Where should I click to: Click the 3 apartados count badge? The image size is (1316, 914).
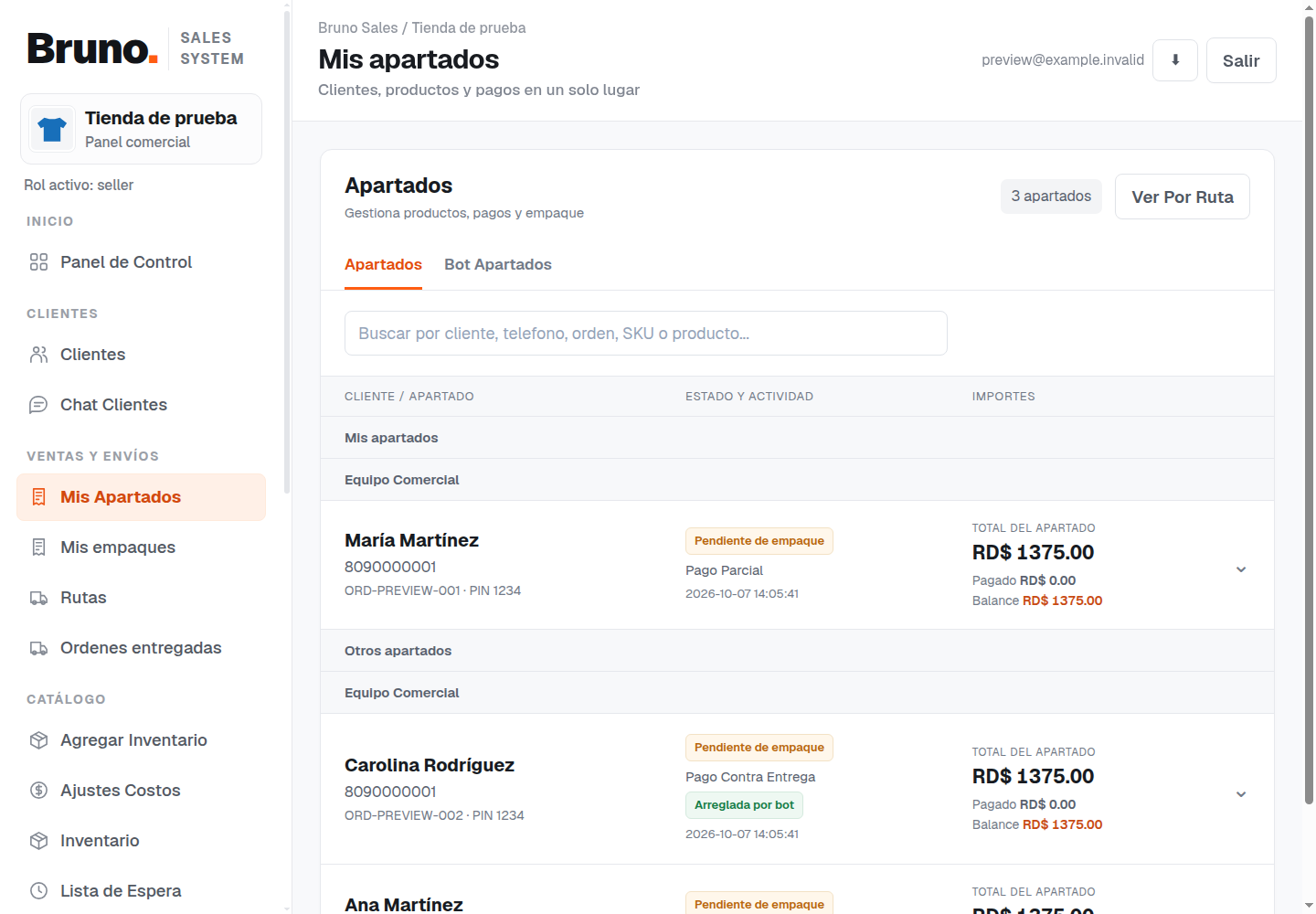click(1051, 197)
